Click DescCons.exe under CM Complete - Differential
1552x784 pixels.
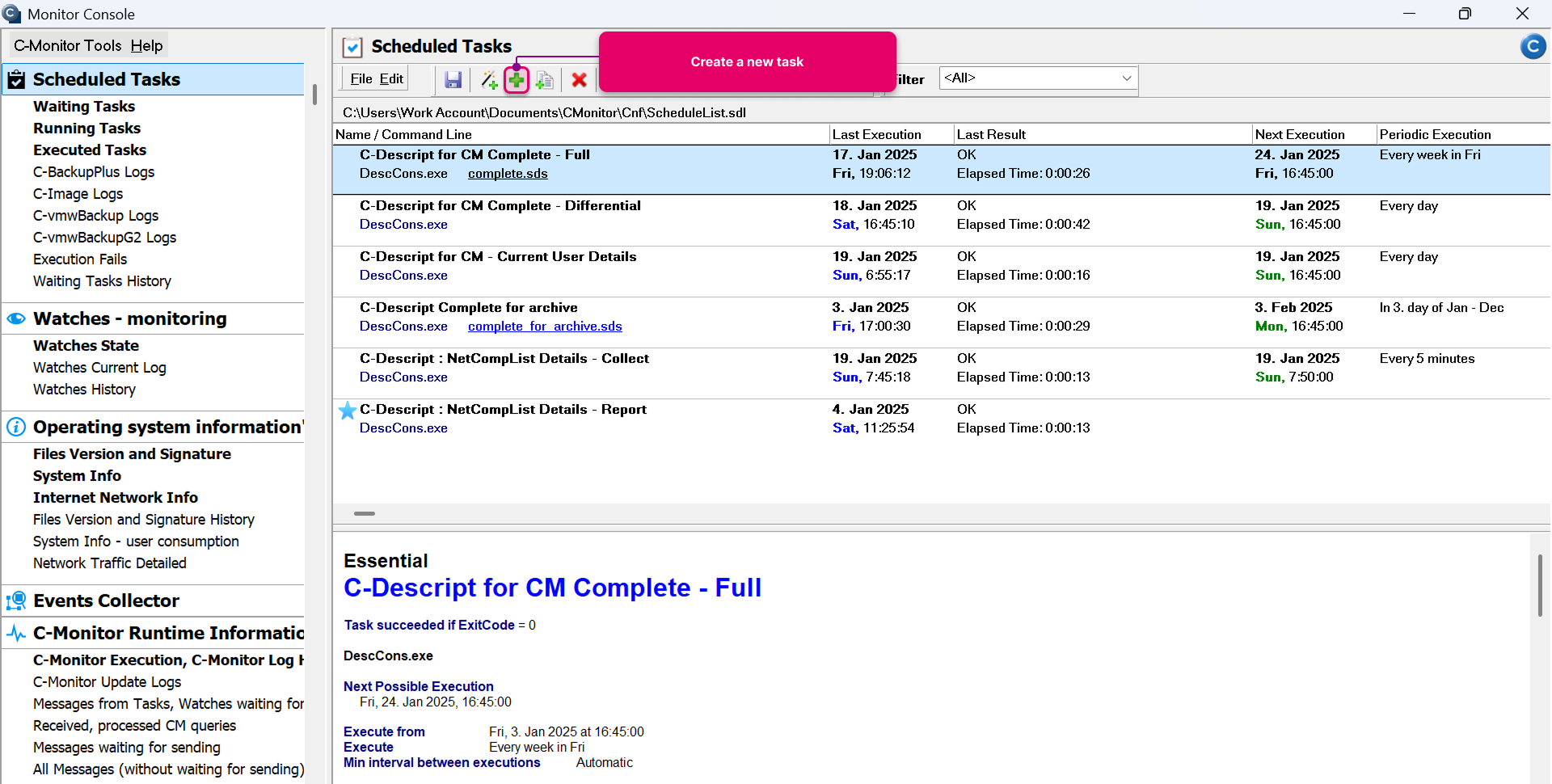[x=403, y=224]
